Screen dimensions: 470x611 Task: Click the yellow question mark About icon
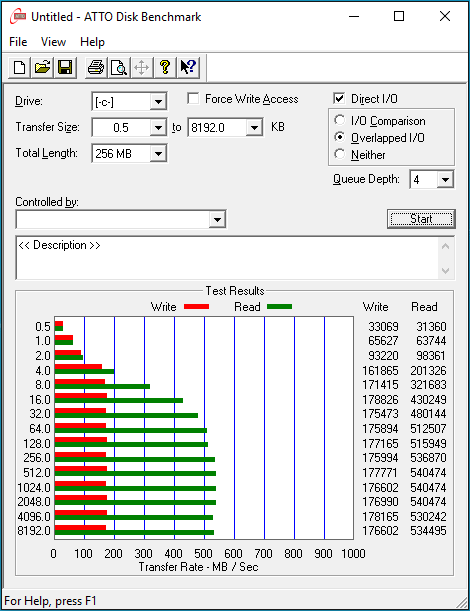click(165, 67)
